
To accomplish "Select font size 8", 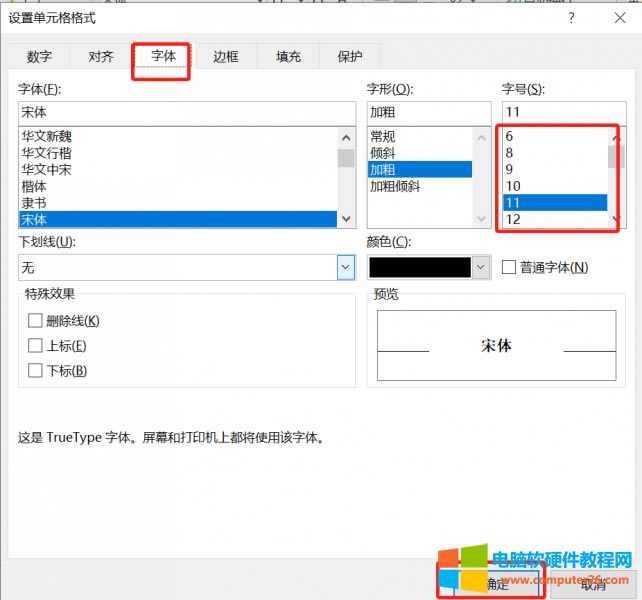I will (555, 153).
